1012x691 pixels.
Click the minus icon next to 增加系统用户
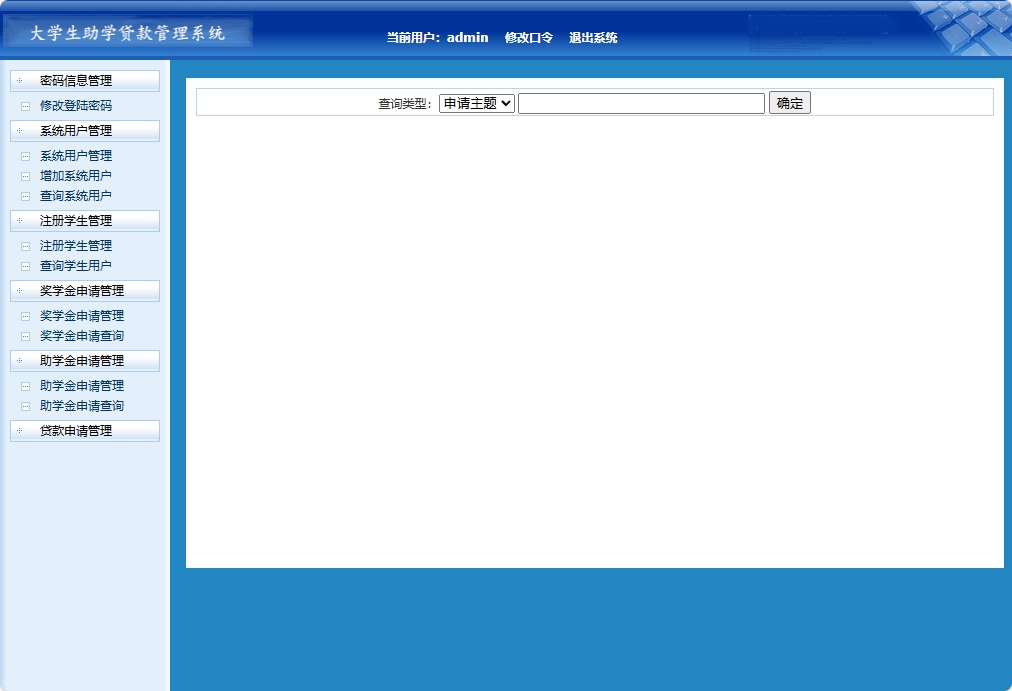pos(24,175)
